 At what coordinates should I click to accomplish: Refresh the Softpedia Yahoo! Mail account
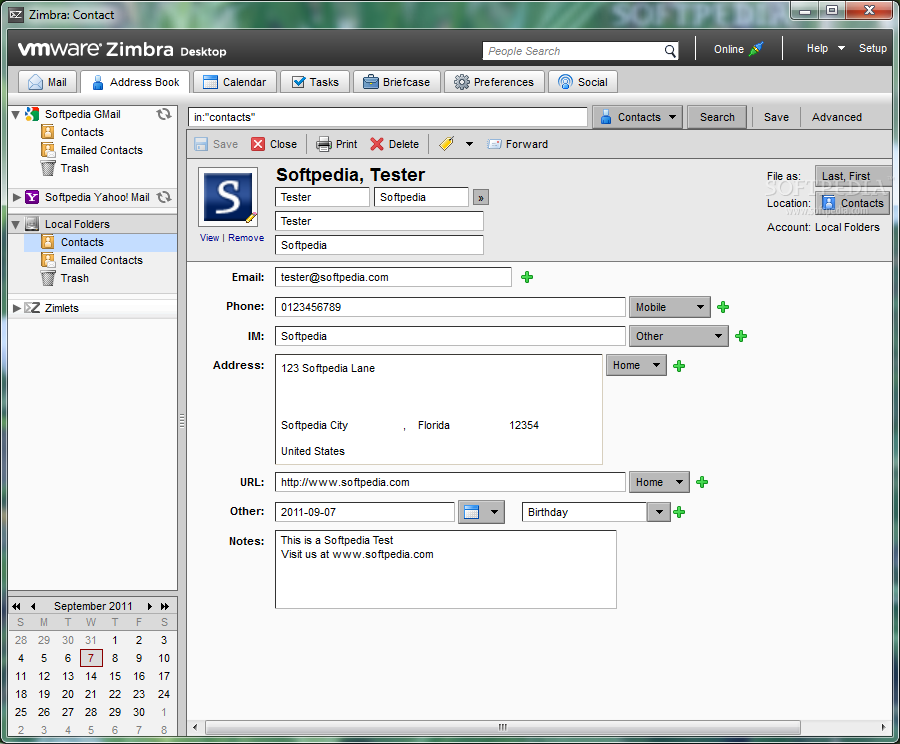pos(164,197)
